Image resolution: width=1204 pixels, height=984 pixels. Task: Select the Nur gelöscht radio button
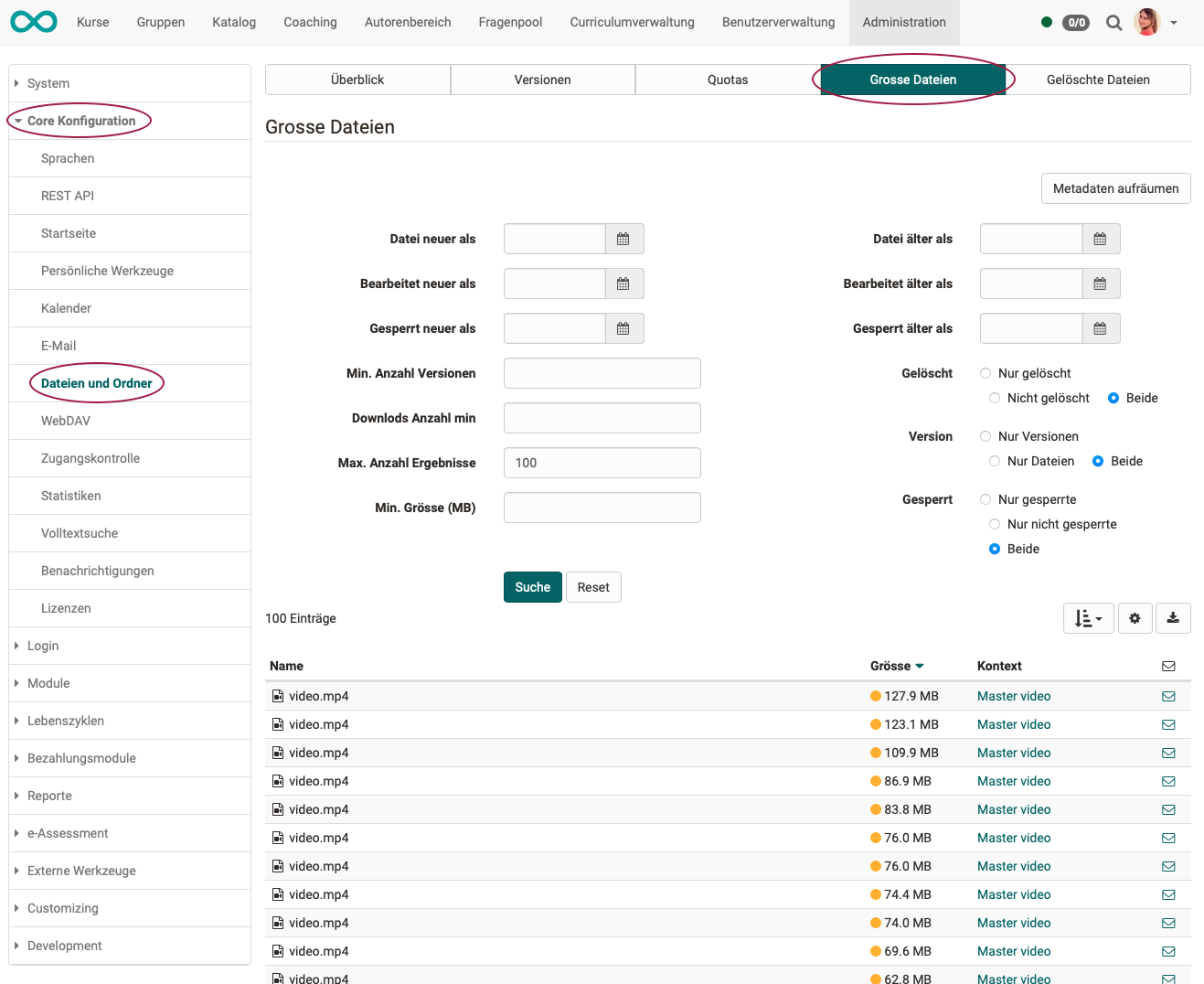(x=986, y=373)
